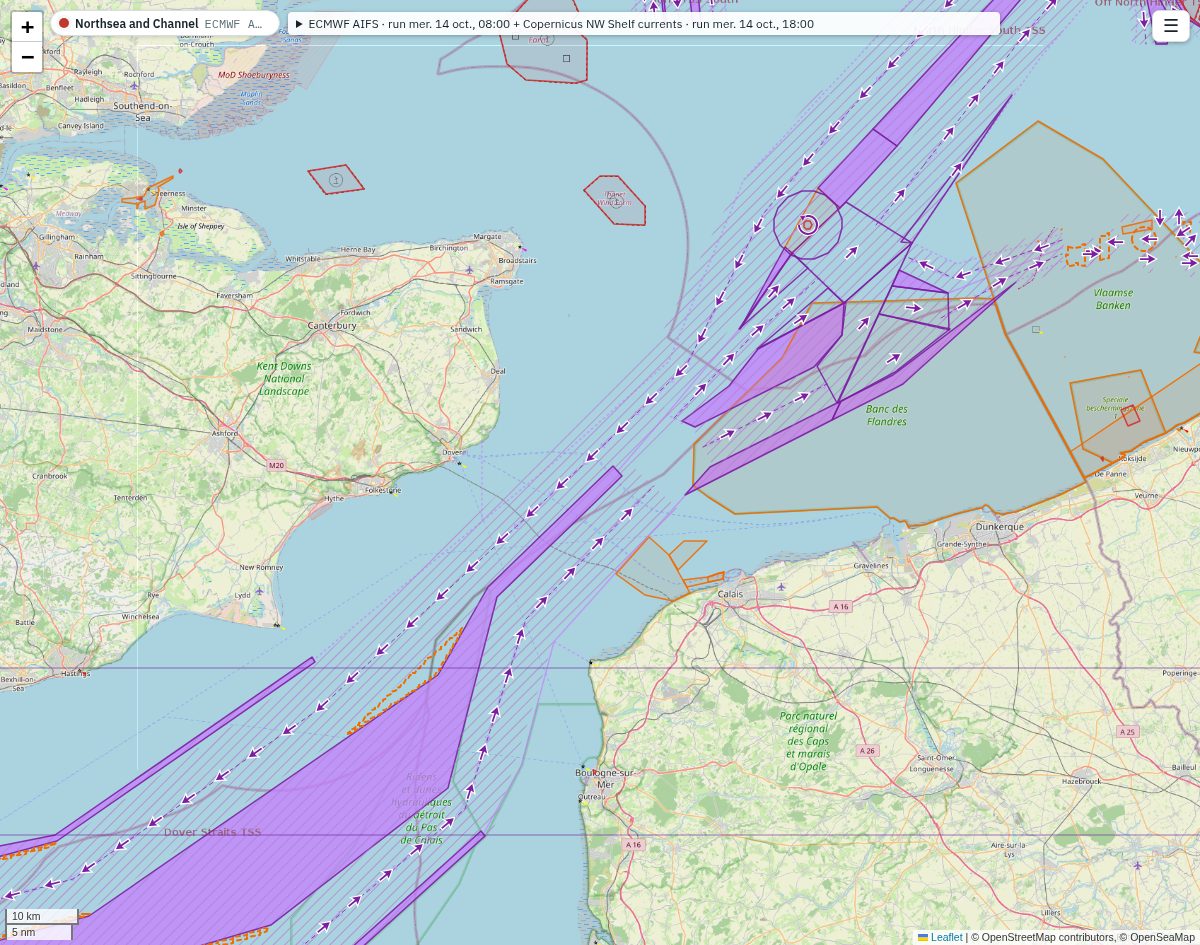Click the Deal town label

(x=498, y=371)
